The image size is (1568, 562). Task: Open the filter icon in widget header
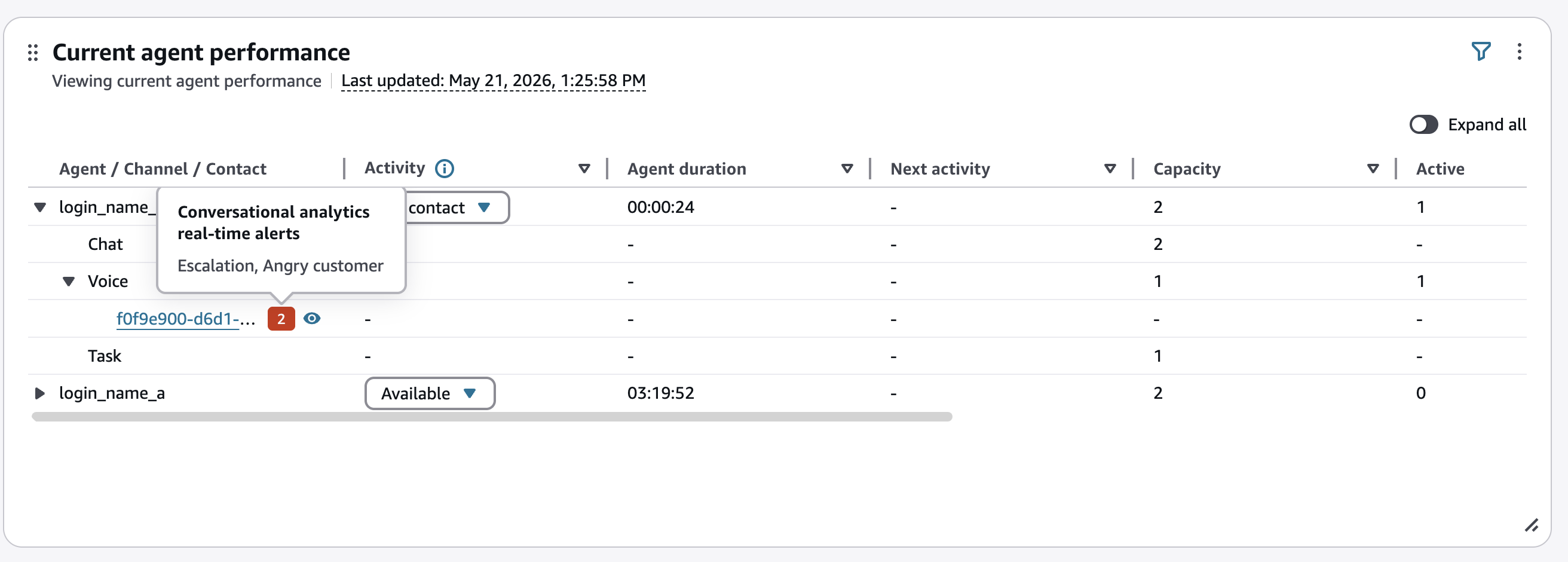(1480, 51)
